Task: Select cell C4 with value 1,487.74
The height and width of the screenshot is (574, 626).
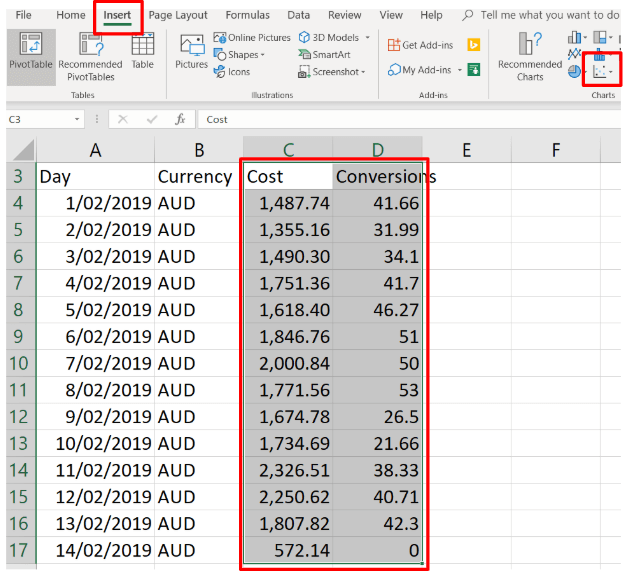Action: point(287,203)
